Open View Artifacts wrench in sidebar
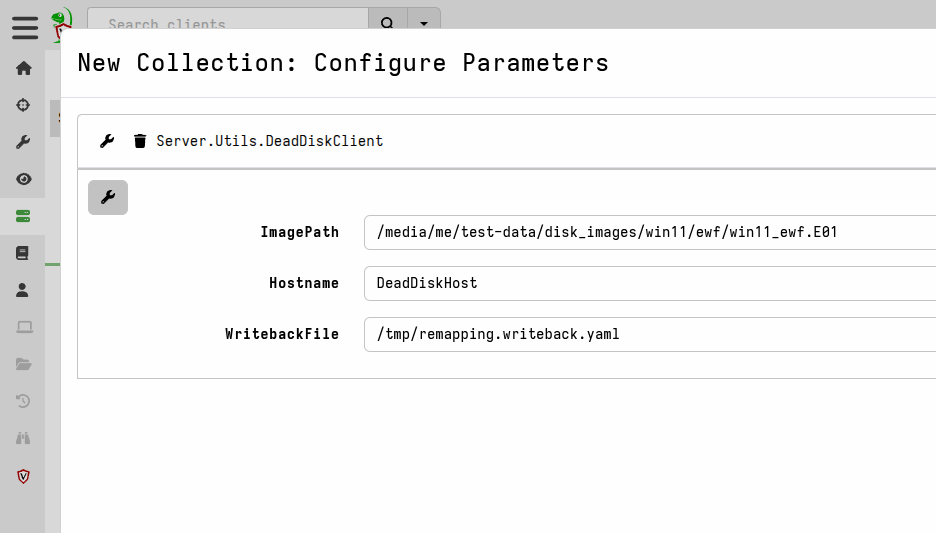936x533 pixels. (23, 142)
